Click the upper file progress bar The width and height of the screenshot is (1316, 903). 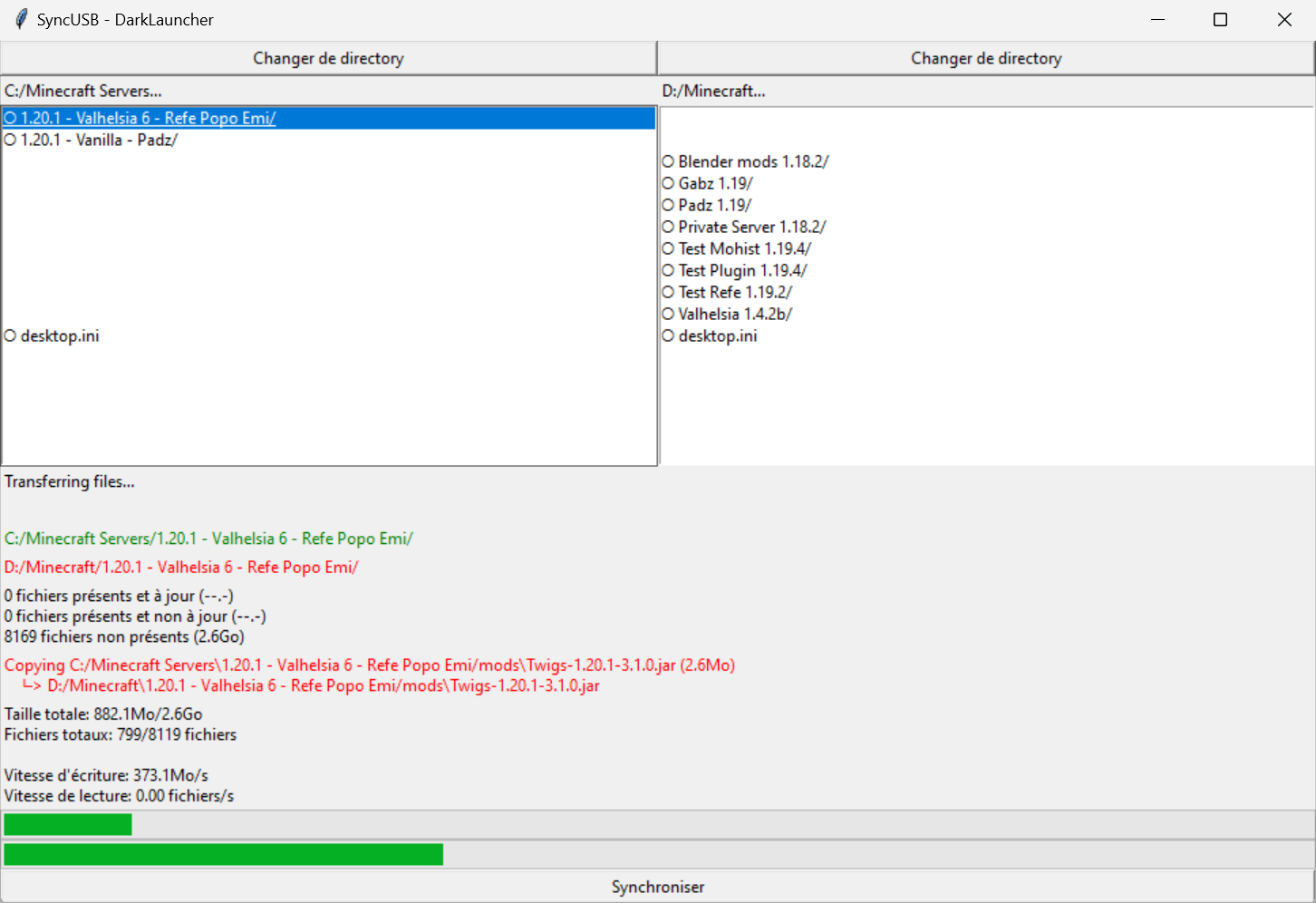click(657, 824)
